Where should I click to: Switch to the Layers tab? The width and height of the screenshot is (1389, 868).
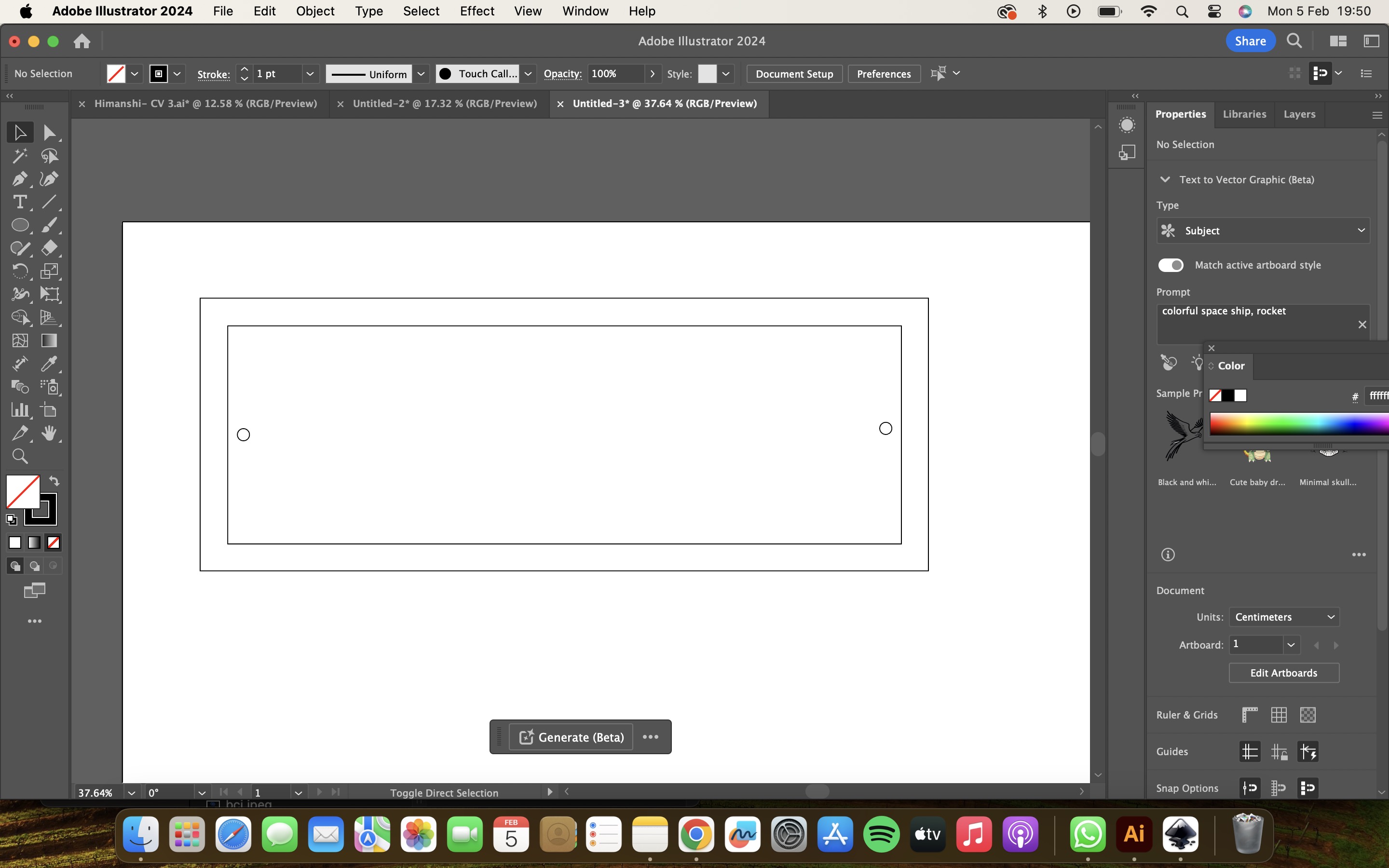pos(1300,113)
